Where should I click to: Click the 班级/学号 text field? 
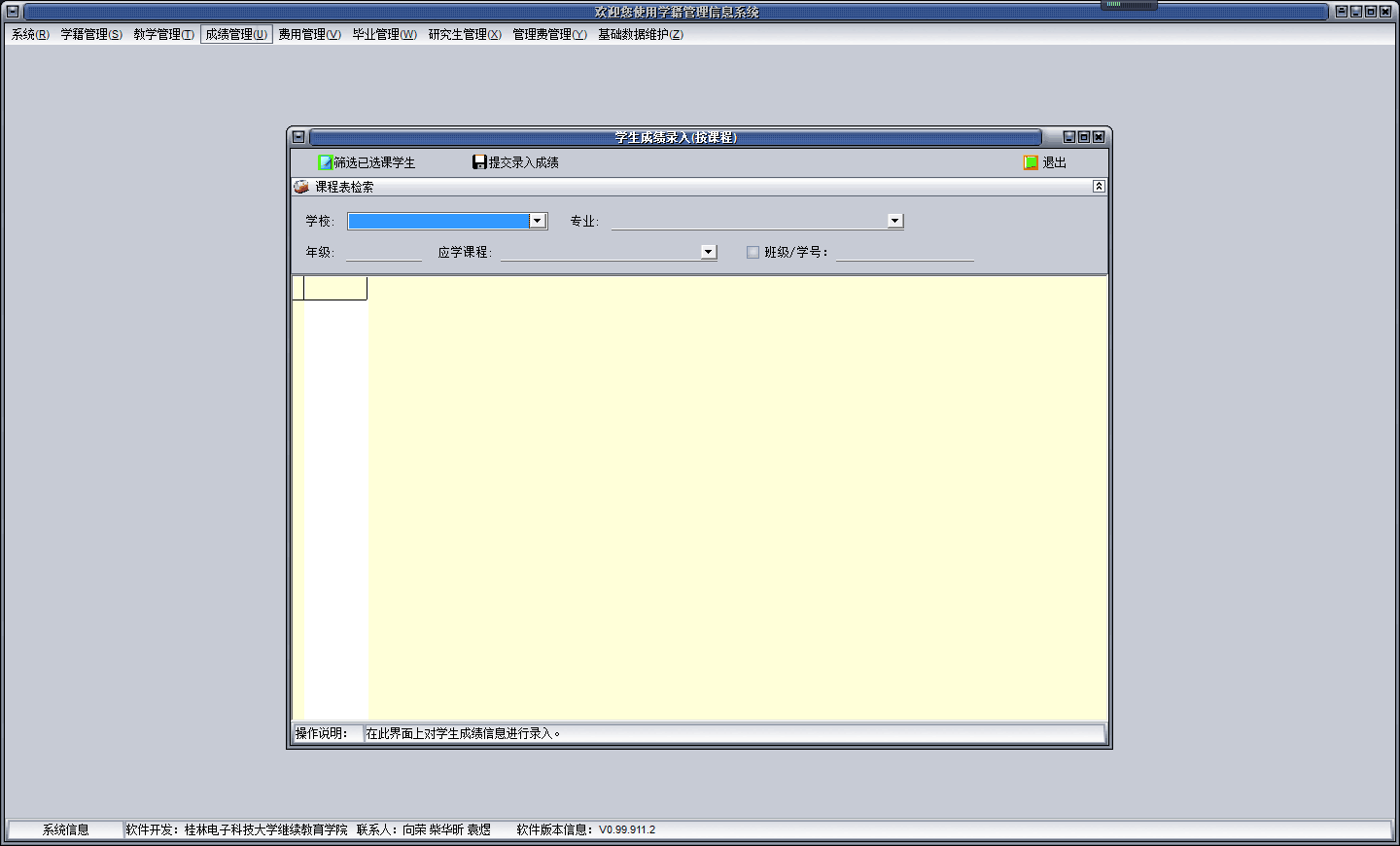coord(904,252)
